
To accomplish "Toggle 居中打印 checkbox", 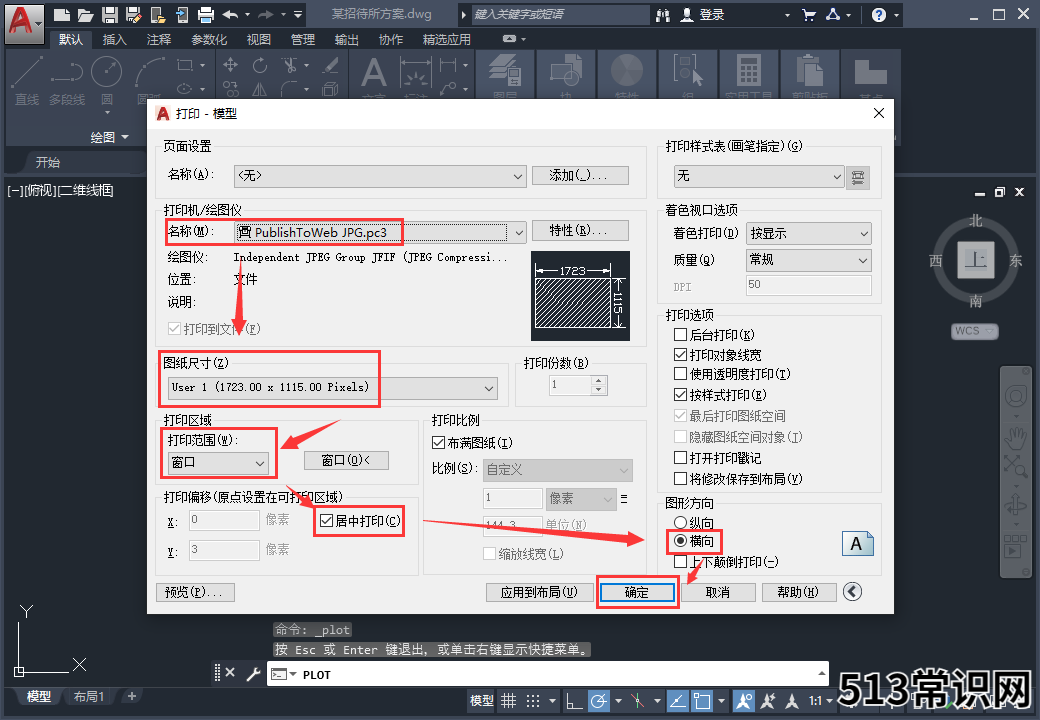I will coord(326,520).
